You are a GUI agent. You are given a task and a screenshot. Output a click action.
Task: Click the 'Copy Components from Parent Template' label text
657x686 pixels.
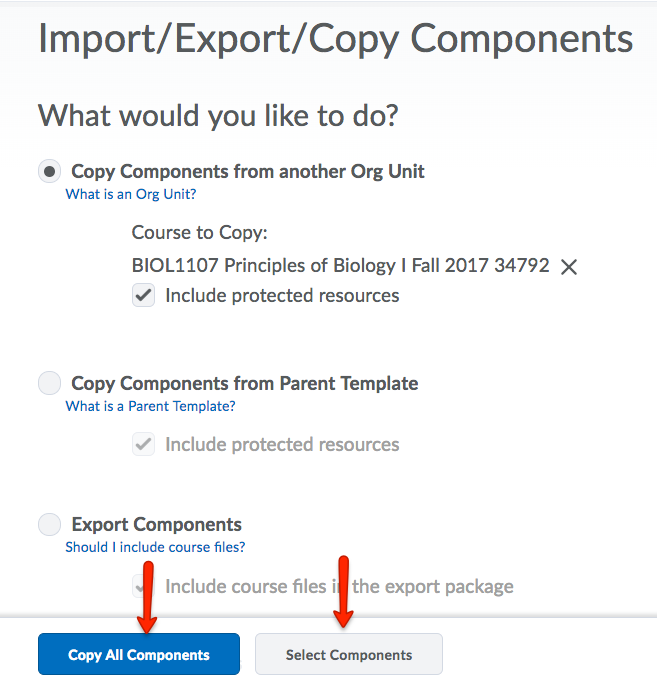click(x=245, y=383)
